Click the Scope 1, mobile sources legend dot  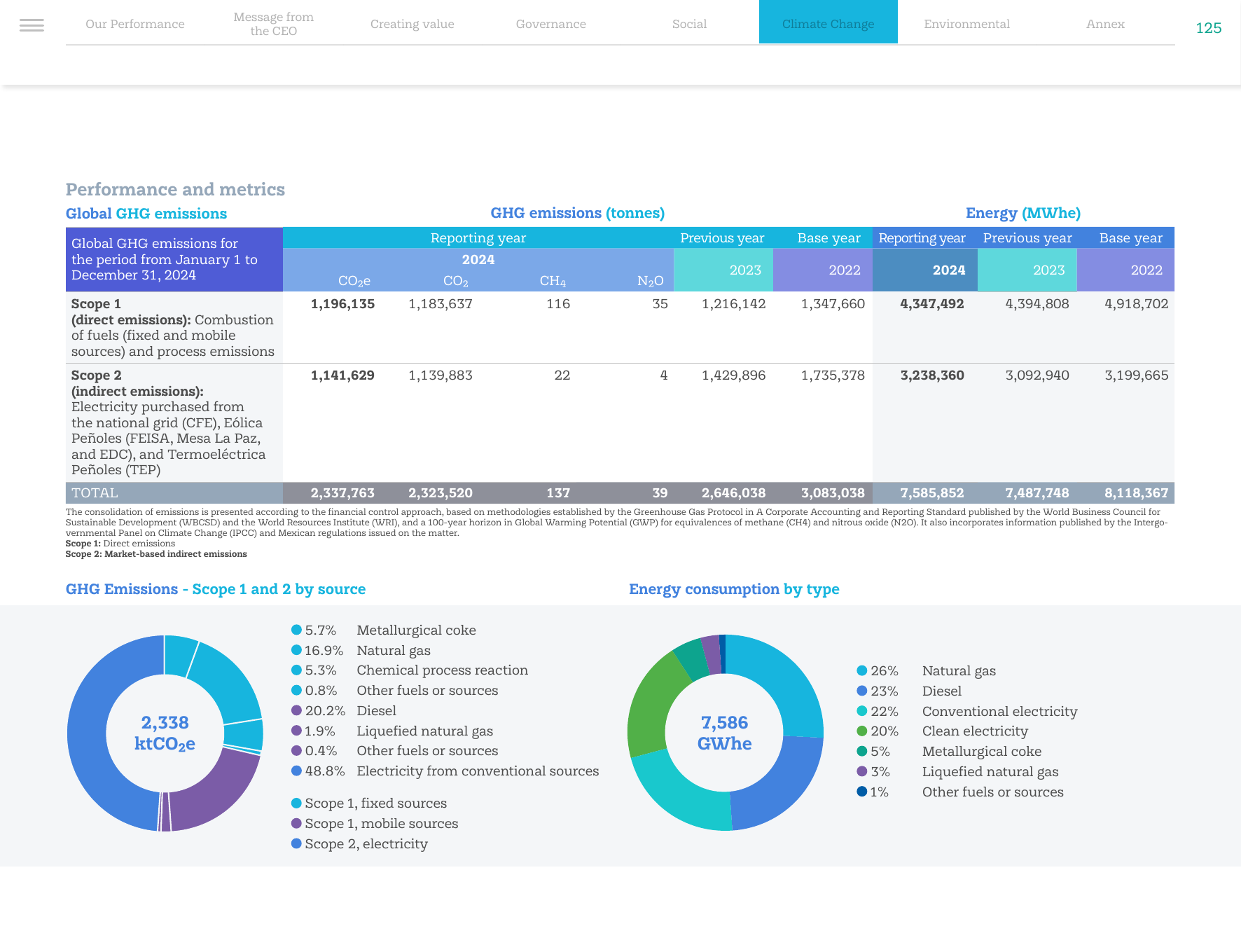click(x=297, y=823)
